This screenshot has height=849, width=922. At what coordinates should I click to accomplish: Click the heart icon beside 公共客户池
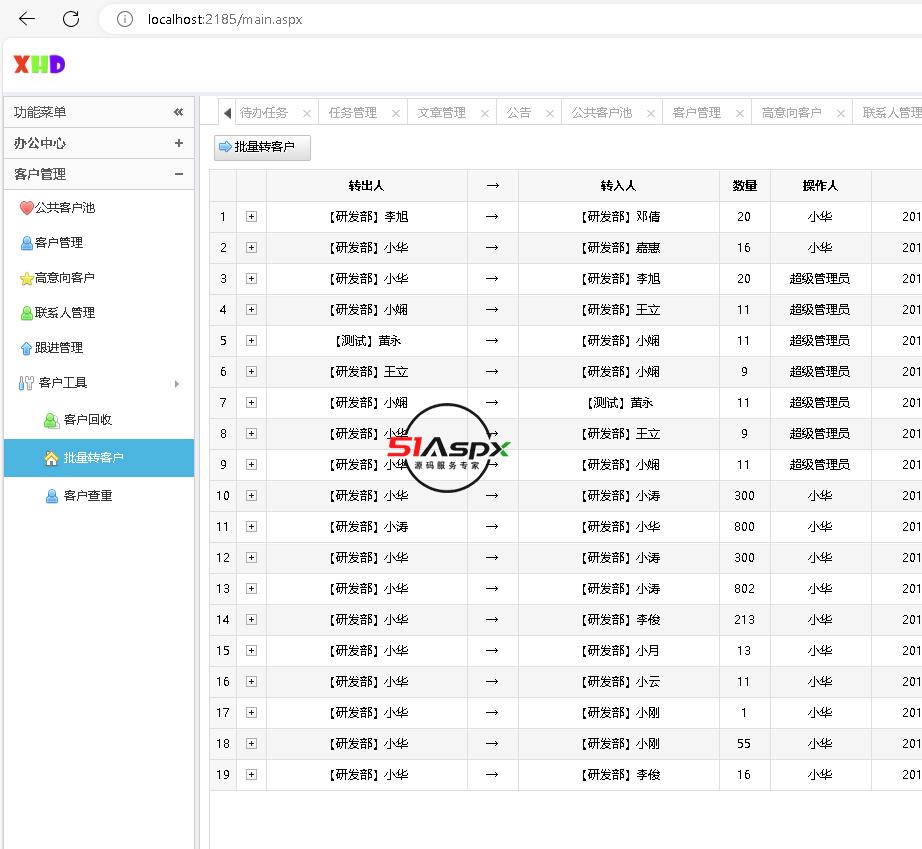[26, 208]
